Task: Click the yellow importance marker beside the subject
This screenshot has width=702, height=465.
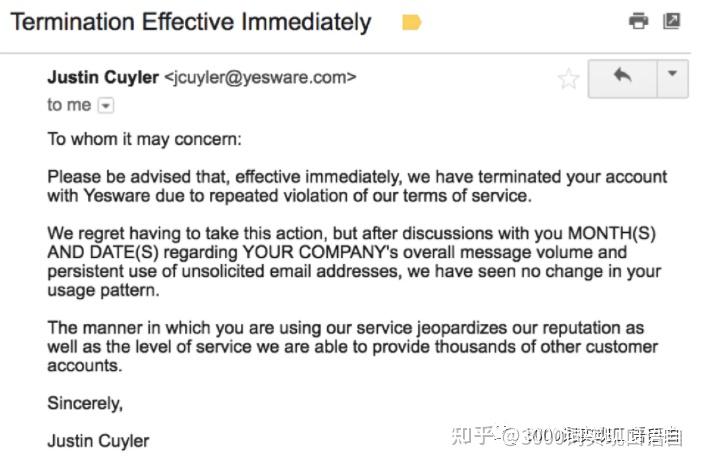Action: pyautogui.click(x=411, y=22)
